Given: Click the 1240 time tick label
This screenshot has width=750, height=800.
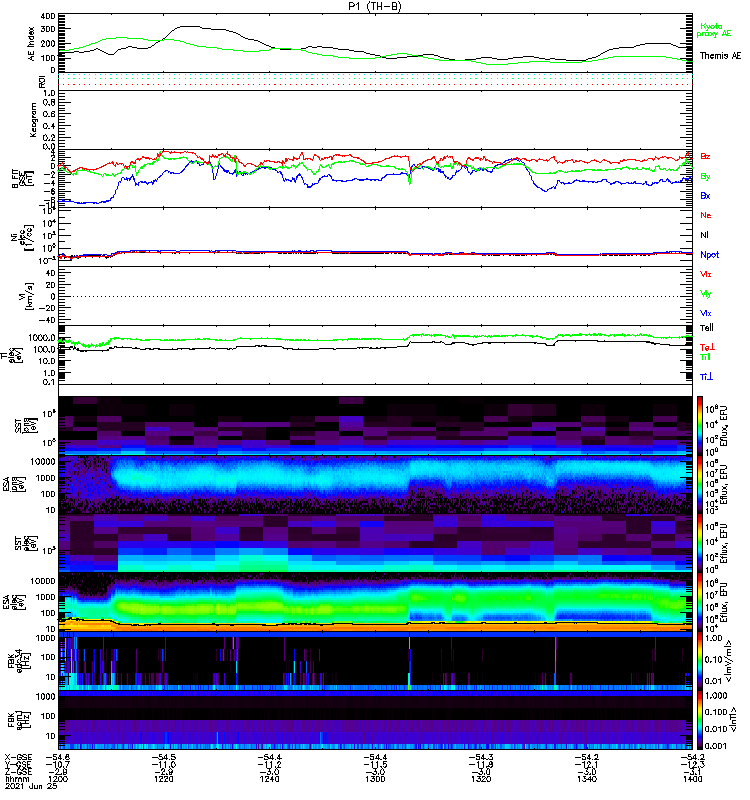Looking at the screenshot, I should [269, 779].
